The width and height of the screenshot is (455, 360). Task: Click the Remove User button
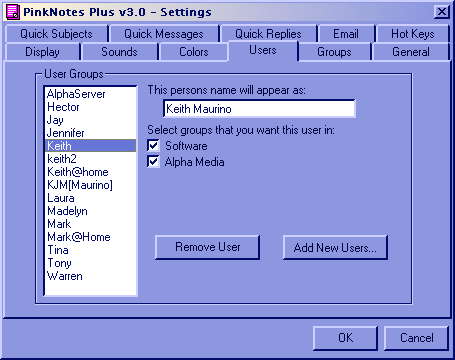[x=207, y=247]
